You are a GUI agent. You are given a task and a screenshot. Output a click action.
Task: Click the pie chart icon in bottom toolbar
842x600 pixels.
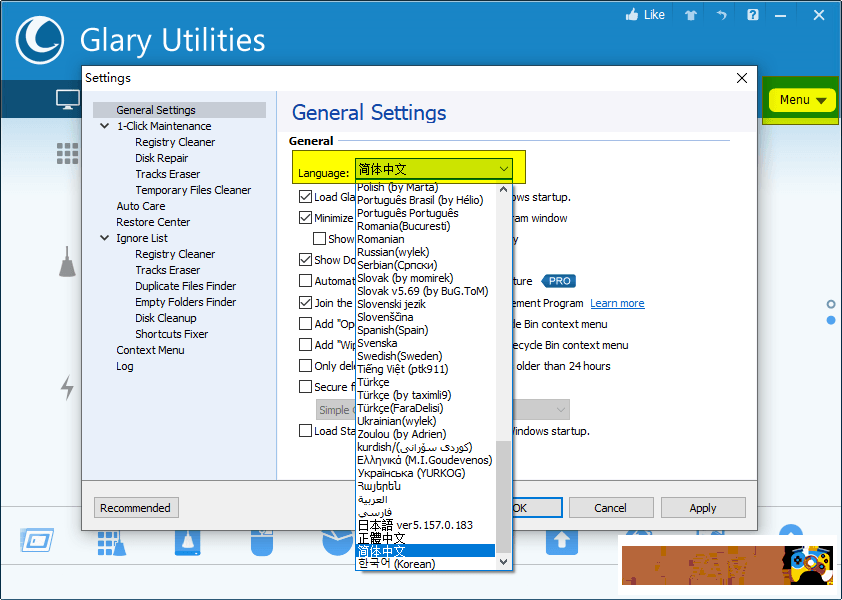click(x=338, y=543)
